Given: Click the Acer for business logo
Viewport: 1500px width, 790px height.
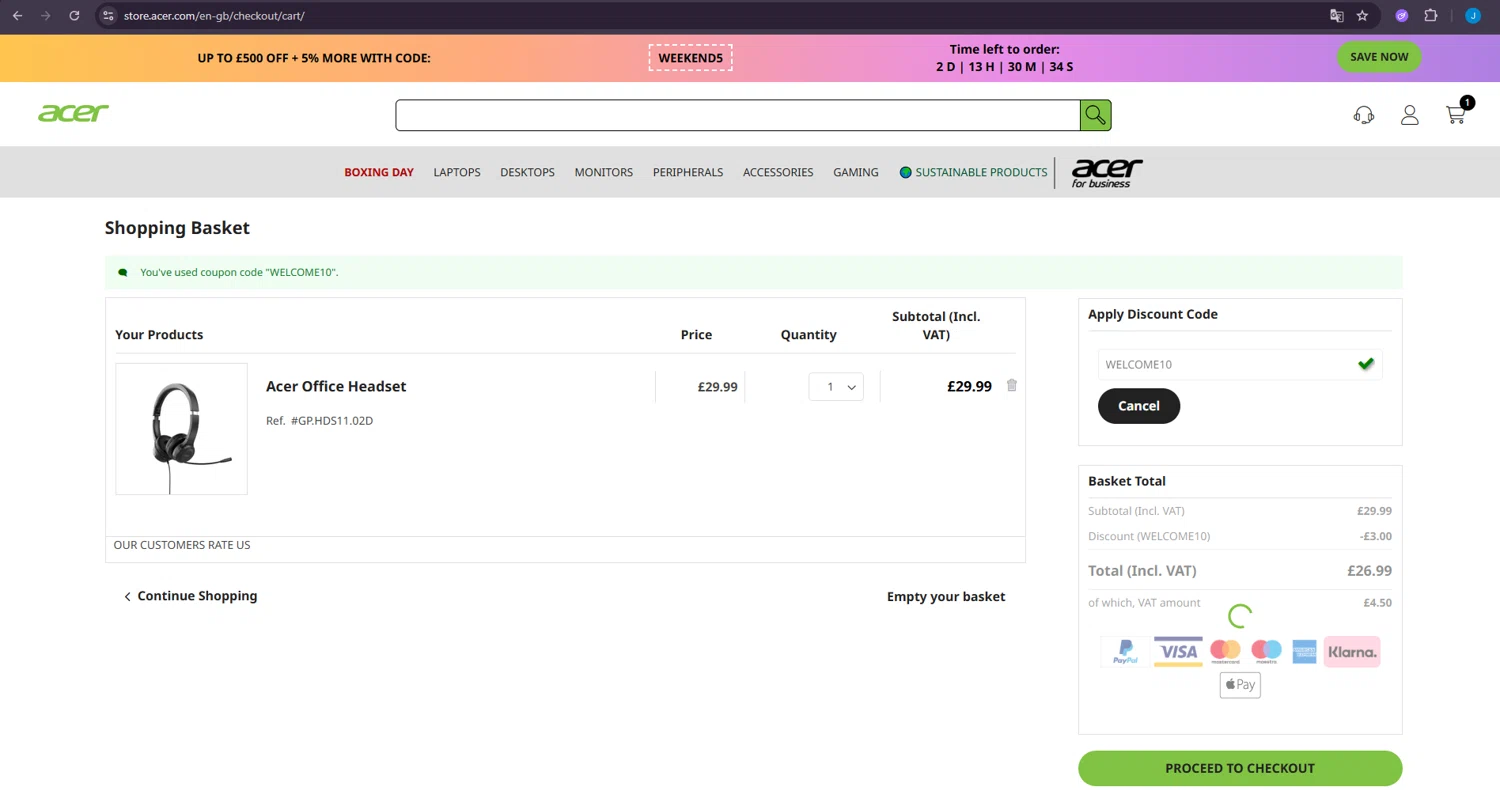Looking at the screenshot, I should click(1106, 172).
